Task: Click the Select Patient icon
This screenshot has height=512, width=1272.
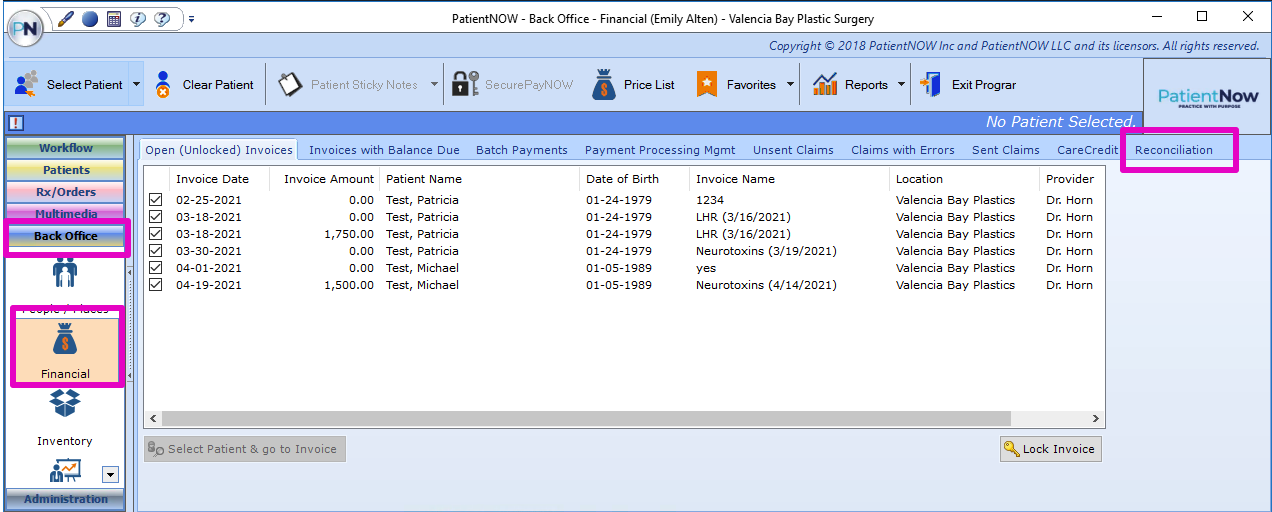Action: (27, 84)
